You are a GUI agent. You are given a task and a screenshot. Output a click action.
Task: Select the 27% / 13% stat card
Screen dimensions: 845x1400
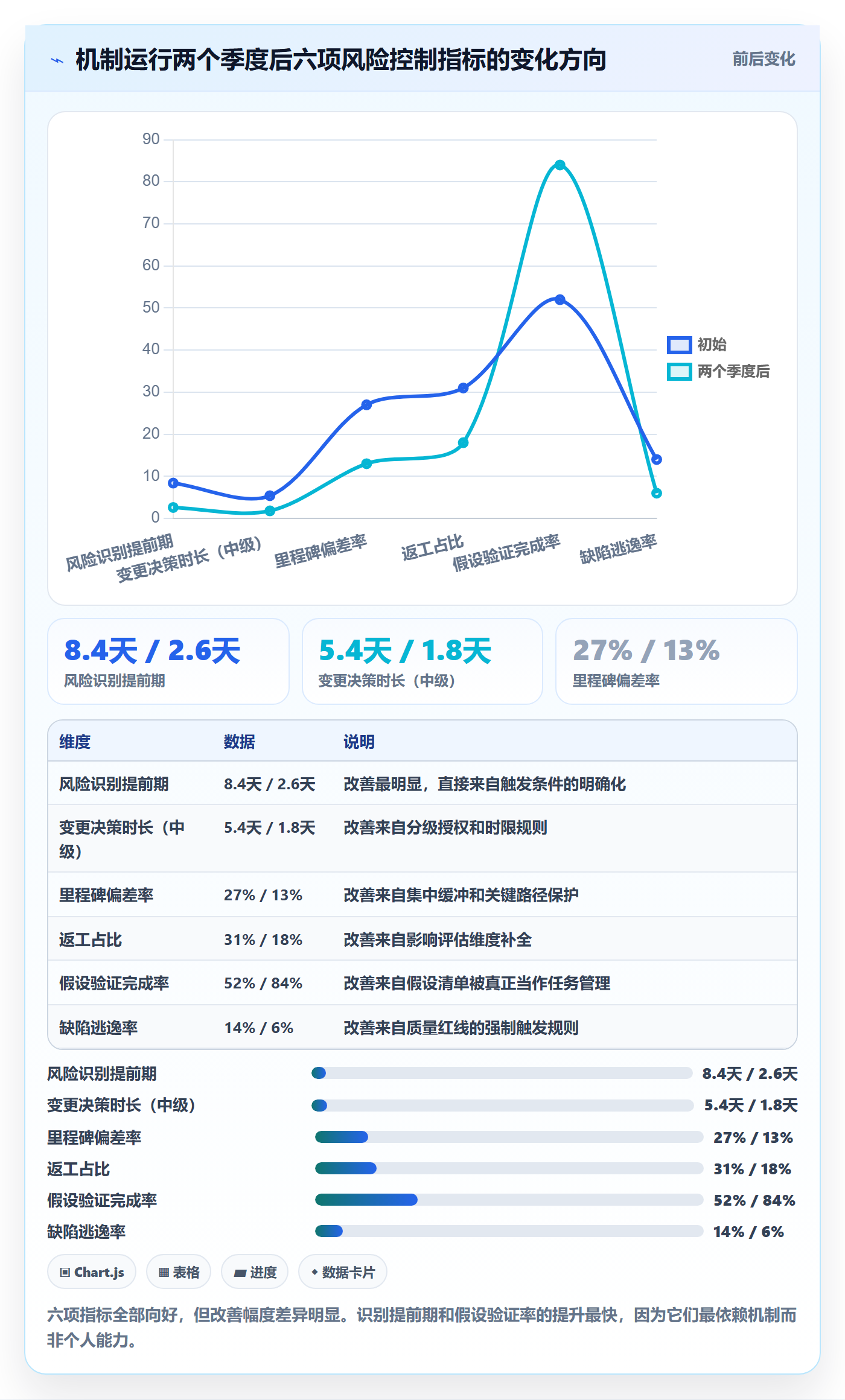pos(677,661)
